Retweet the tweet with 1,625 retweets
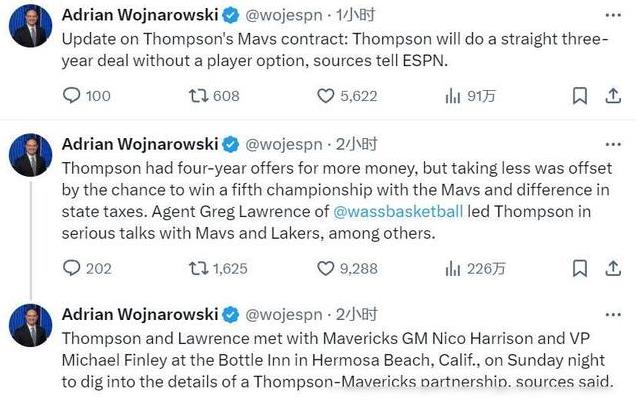This screenshot has height=401, width=636. [218, 268]
